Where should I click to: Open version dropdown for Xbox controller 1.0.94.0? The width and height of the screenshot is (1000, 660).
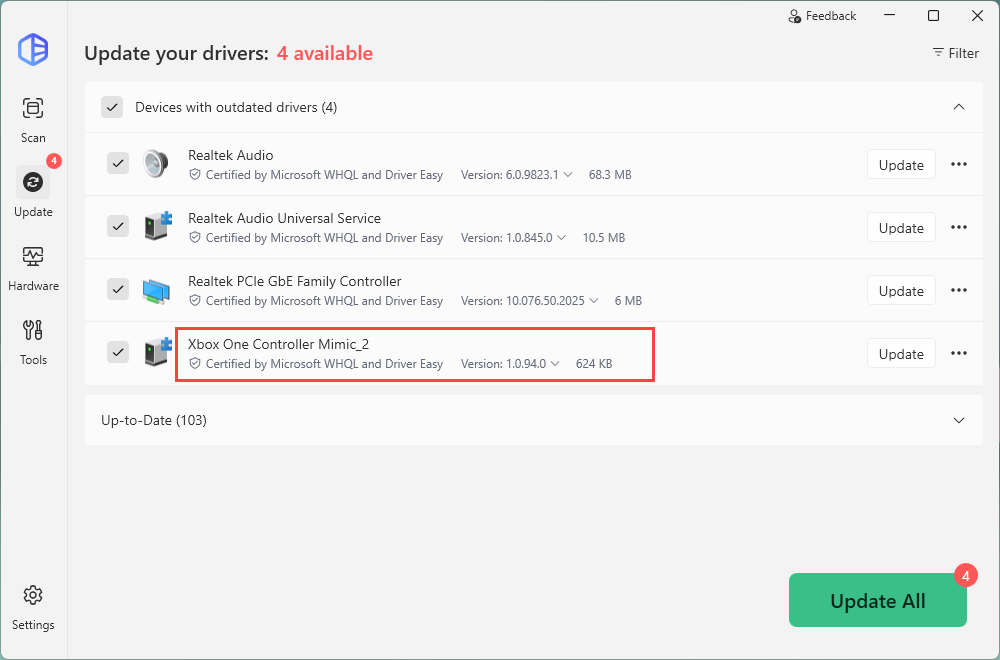(555, 364)
